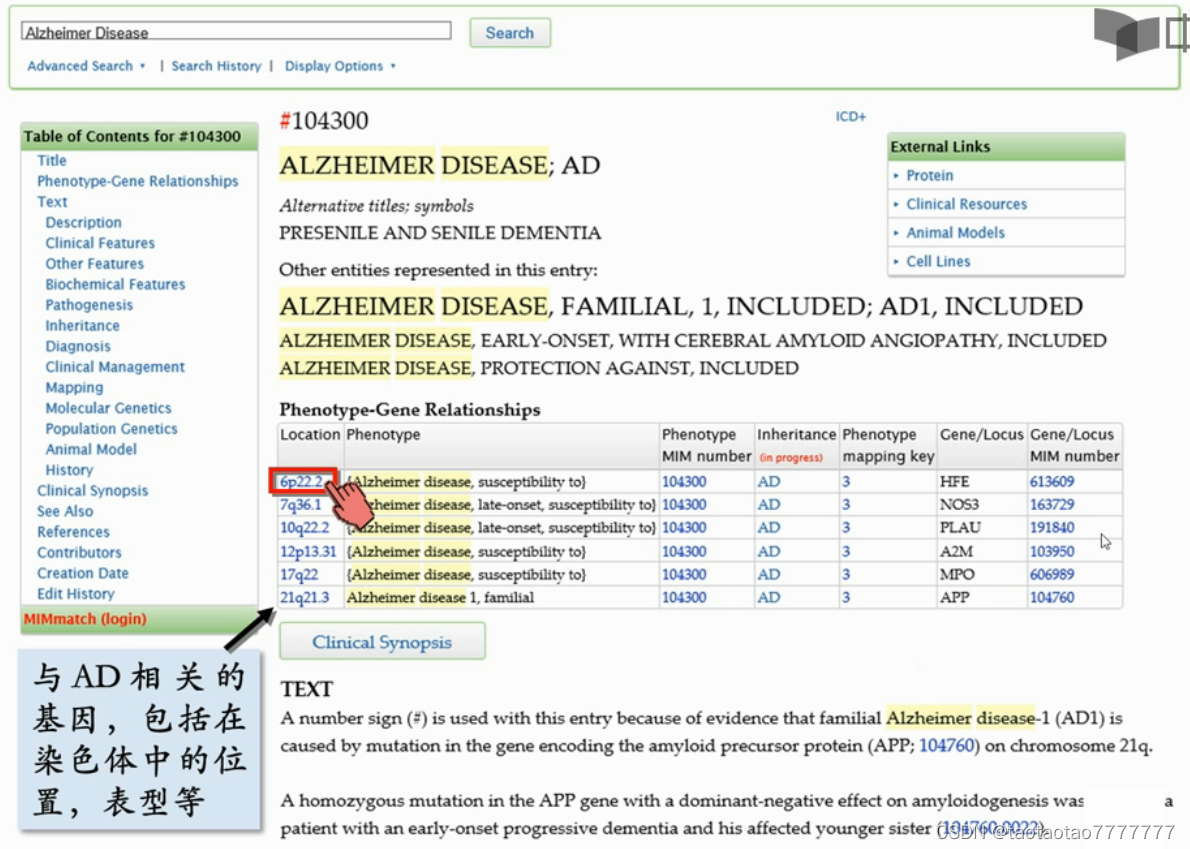Click Phenotype MIM number 104300 in HFE row
Viewport: 1190px width, 849px height.
pos(684,482)
